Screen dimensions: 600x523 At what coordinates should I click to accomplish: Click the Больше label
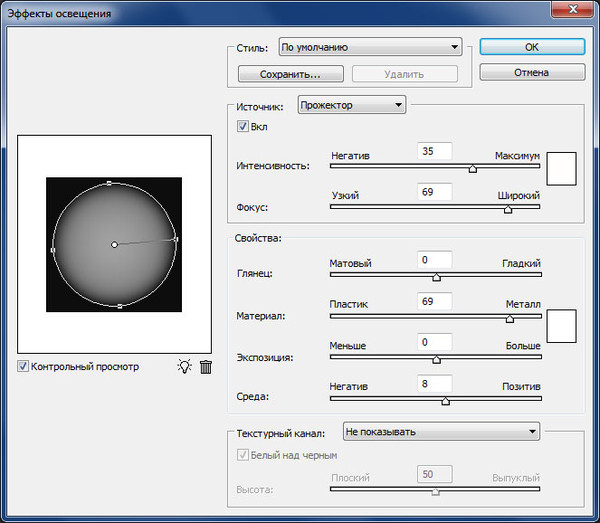pyautogui.click(x=523, y=345)
